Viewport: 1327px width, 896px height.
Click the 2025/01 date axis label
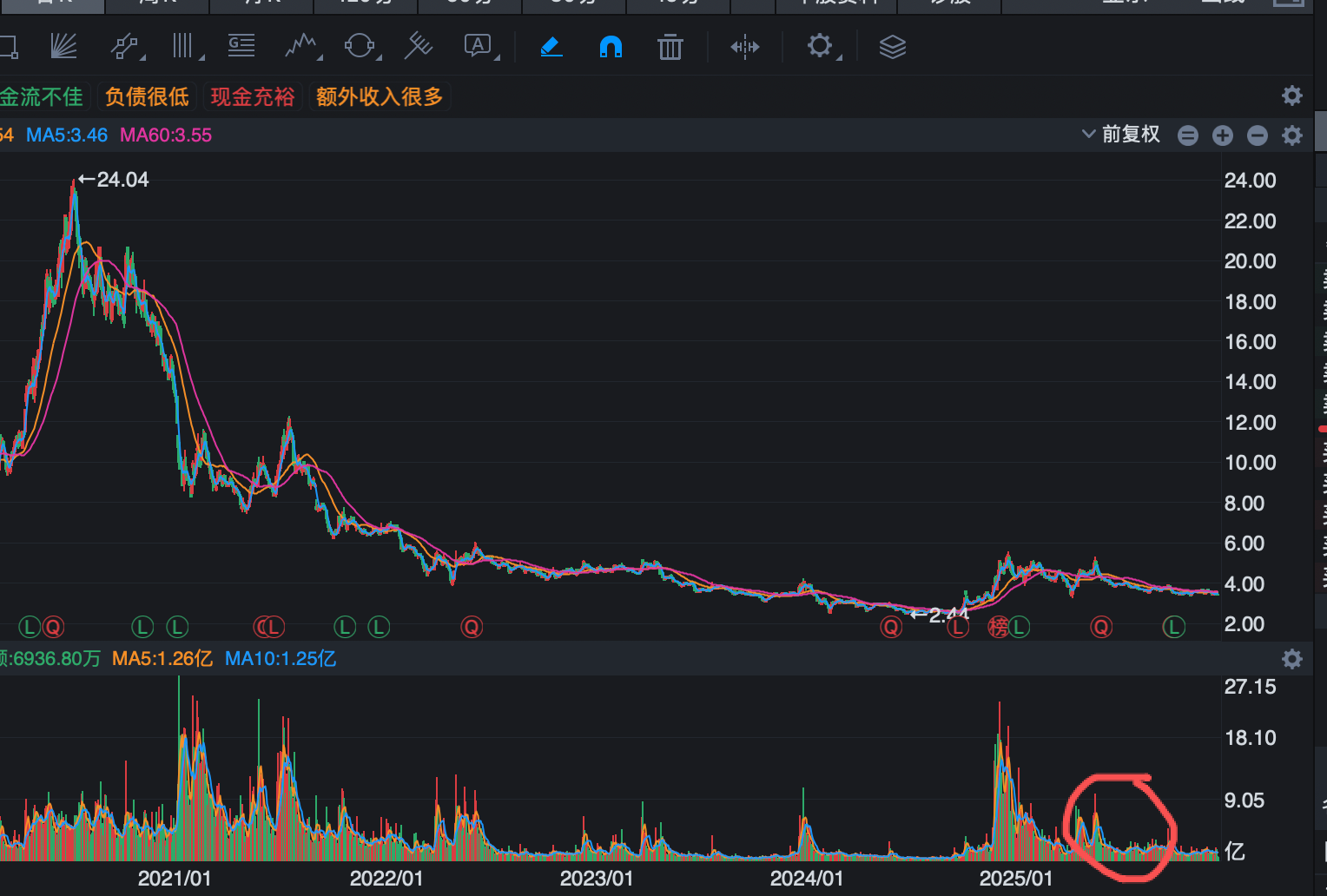(1016, 879)
